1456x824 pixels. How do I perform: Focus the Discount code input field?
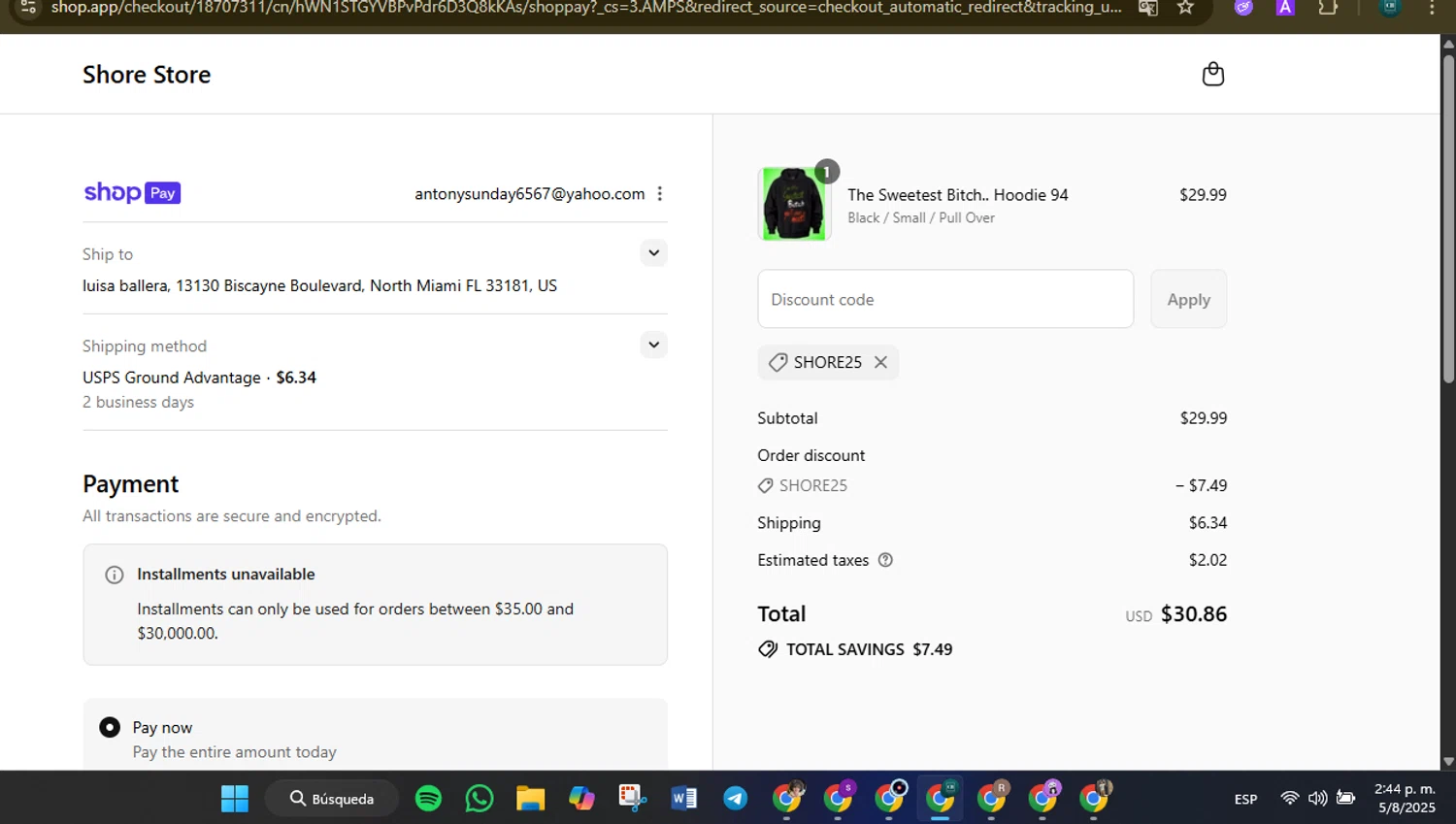(x=945, y=299)
